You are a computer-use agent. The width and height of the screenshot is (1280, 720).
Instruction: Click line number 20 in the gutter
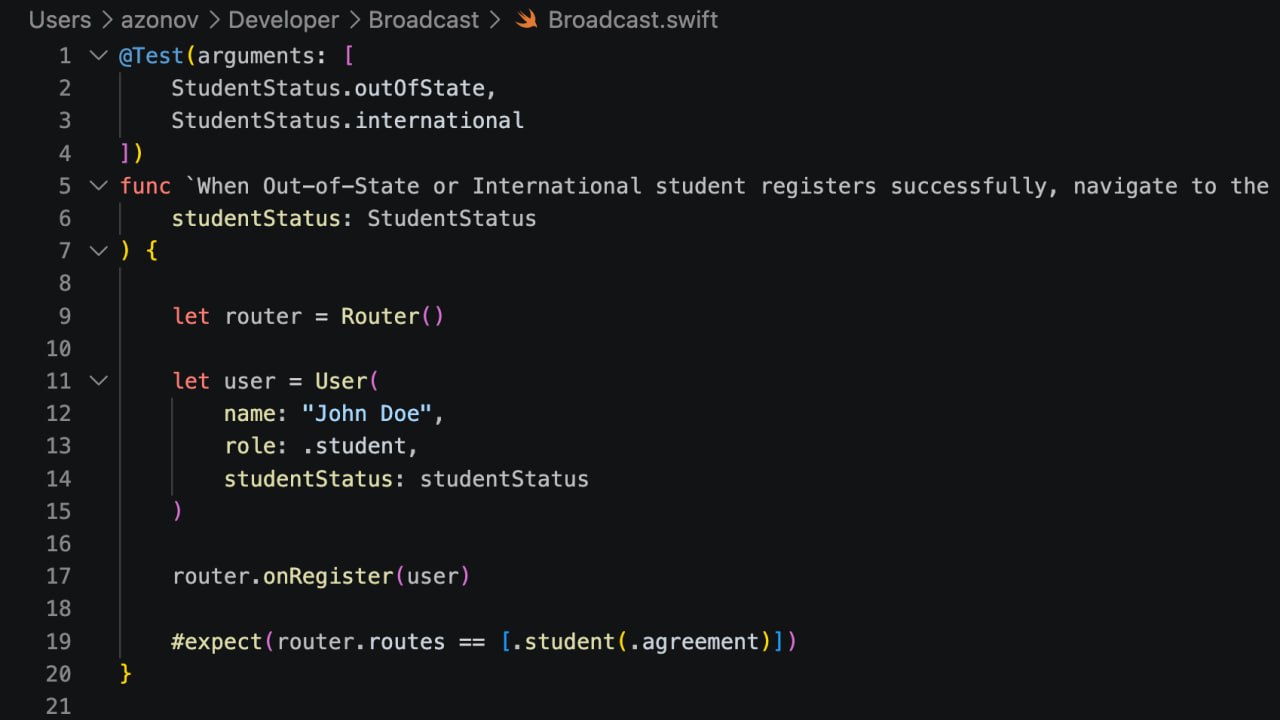(x=59, y=673)
